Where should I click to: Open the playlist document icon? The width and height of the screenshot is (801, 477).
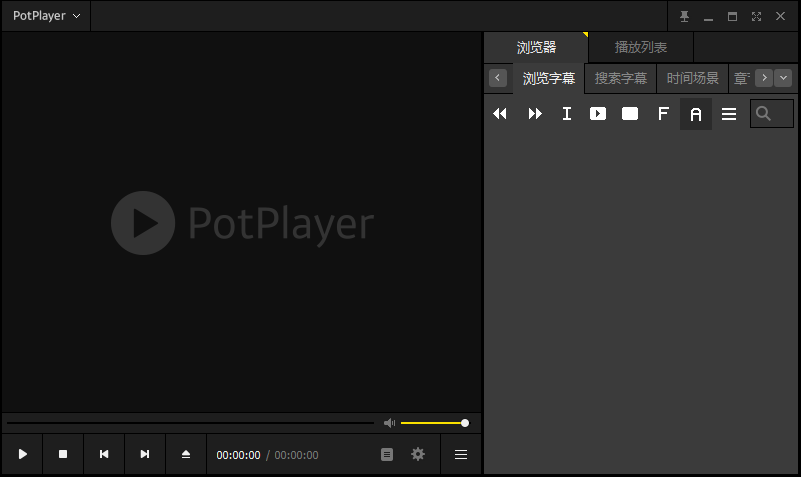(387, 454)
